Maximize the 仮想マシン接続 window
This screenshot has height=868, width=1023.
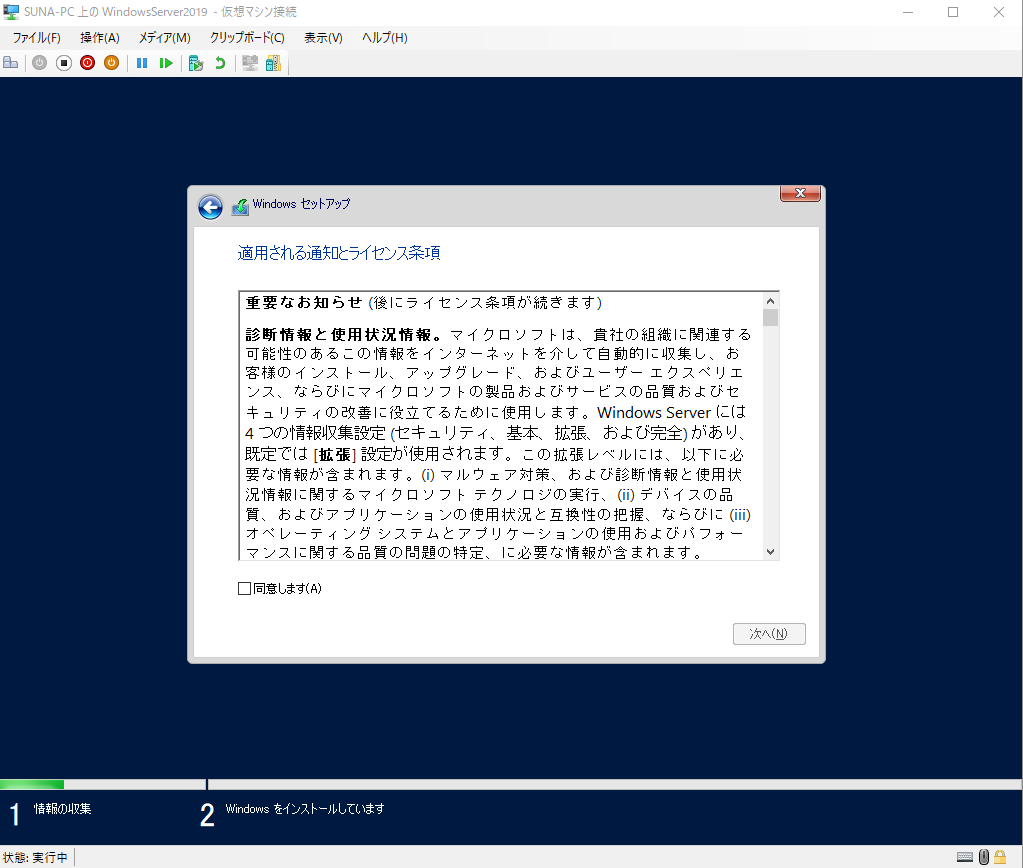(953, 12)
